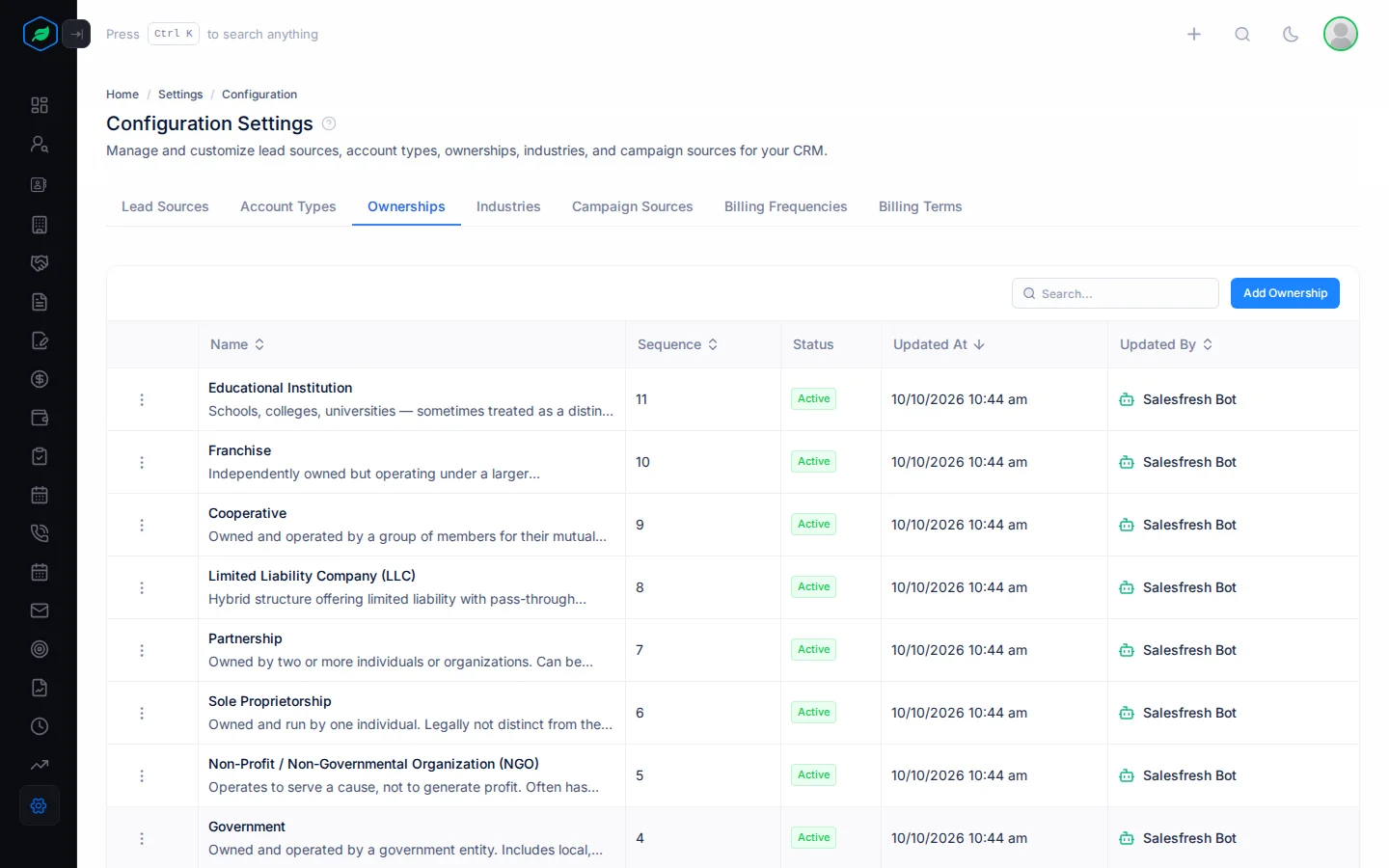Click the plus icon in top bar

(x=1194, y=34)
